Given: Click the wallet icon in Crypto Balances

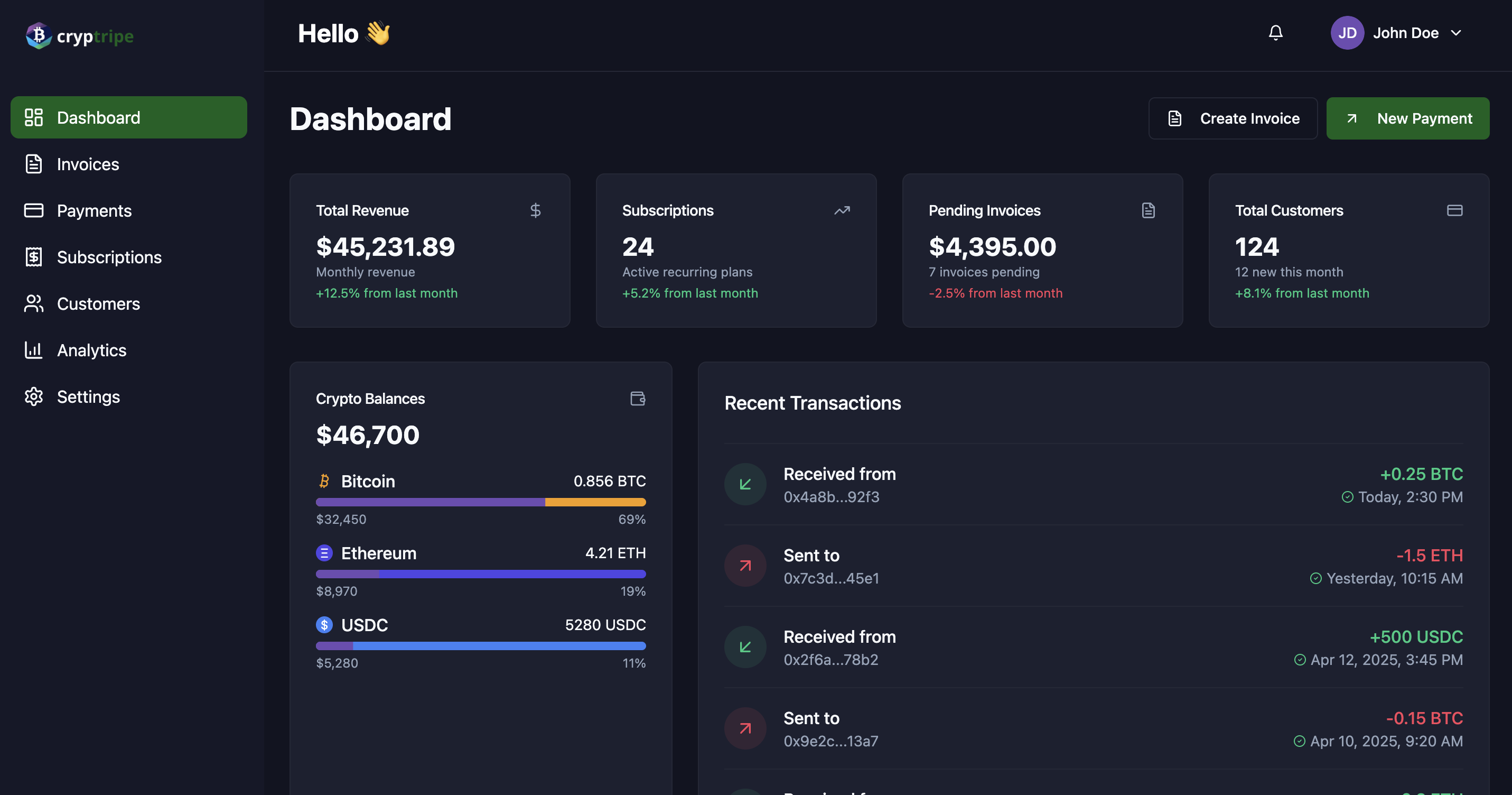Looking at the screenshot, I should coord(638,399).
